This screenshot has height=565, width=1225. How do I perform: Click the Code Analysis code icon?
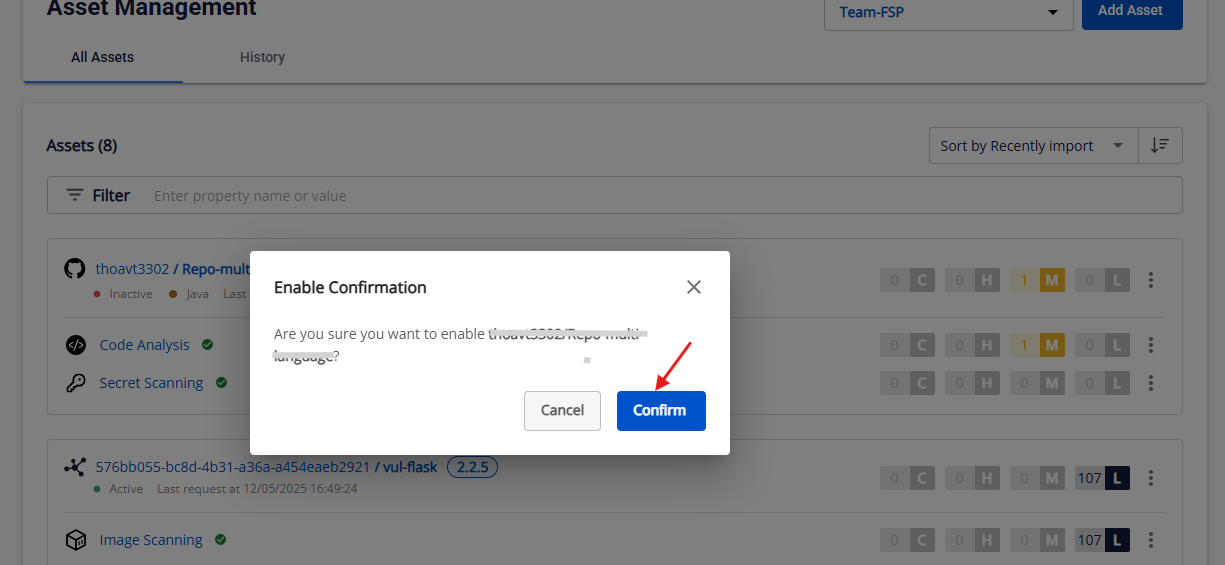[75, 345]
